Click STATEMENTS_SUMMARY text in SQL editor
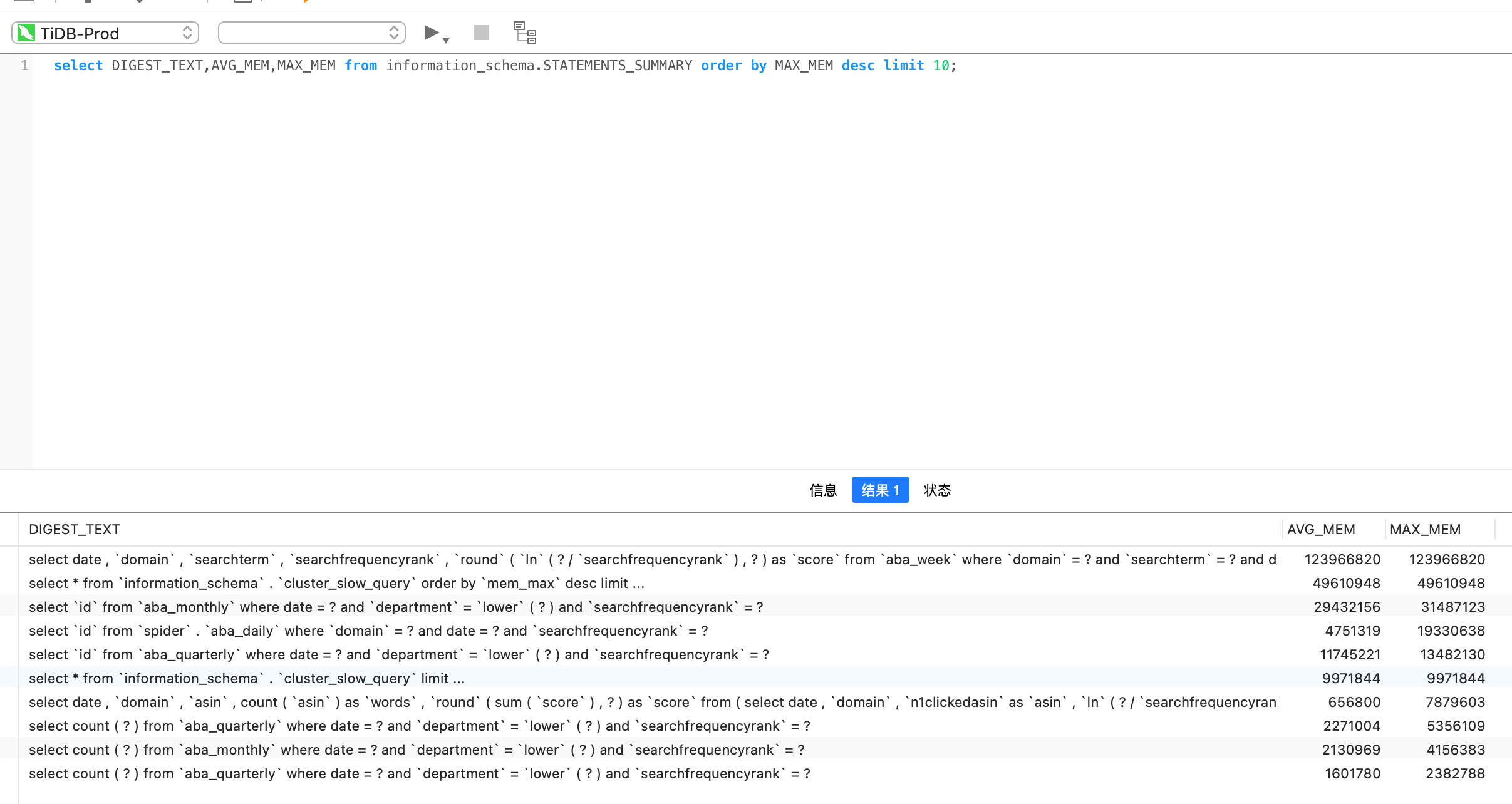 [x=617, y=66]
